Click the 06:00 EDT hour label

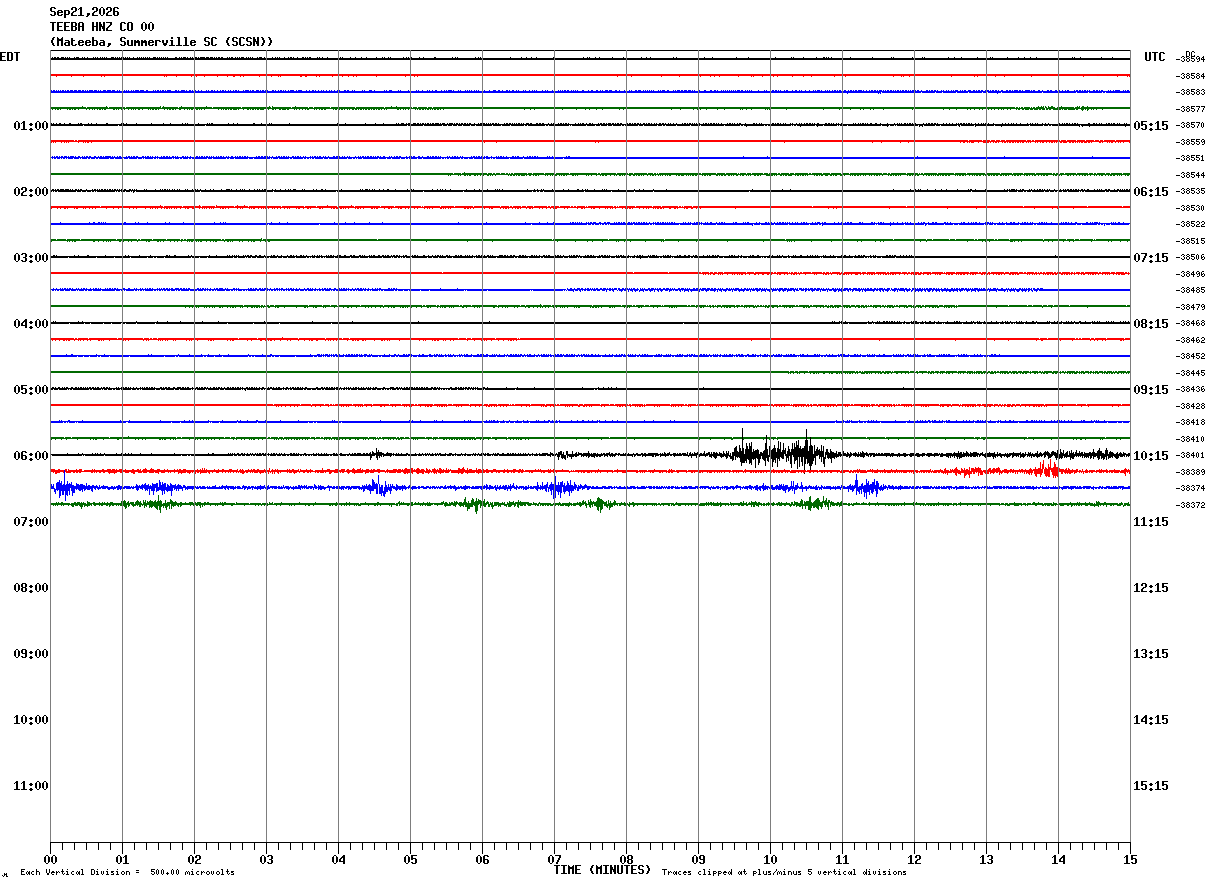(31, 456)
